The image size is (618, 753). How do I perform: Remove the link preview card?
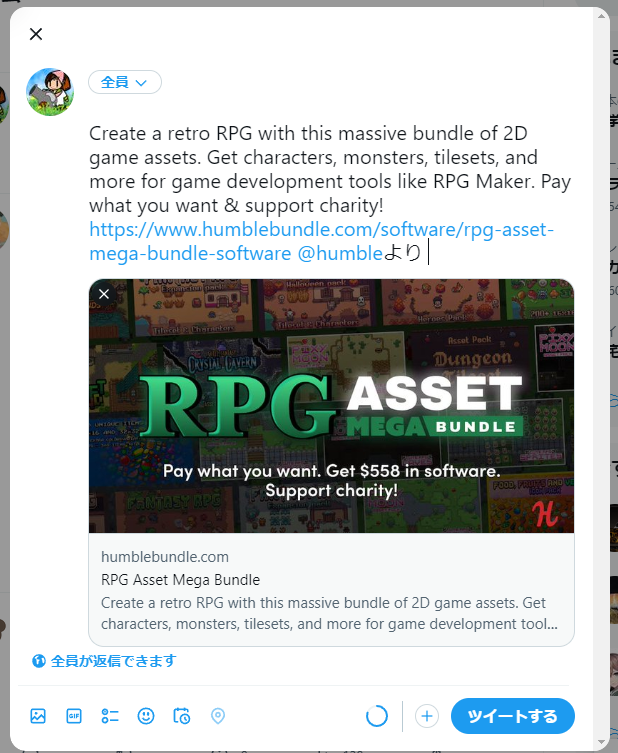(104, 294)
